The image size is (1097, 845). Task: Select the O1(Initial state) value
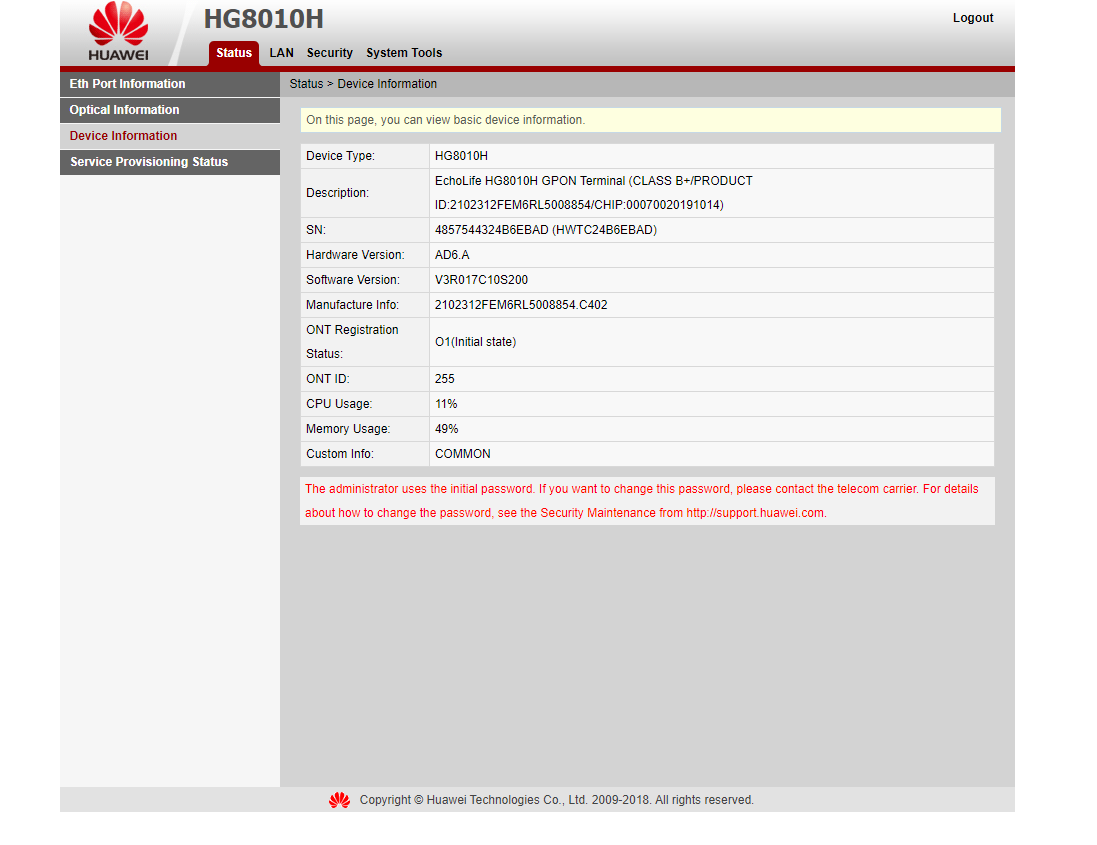click(x=476, y=342)
